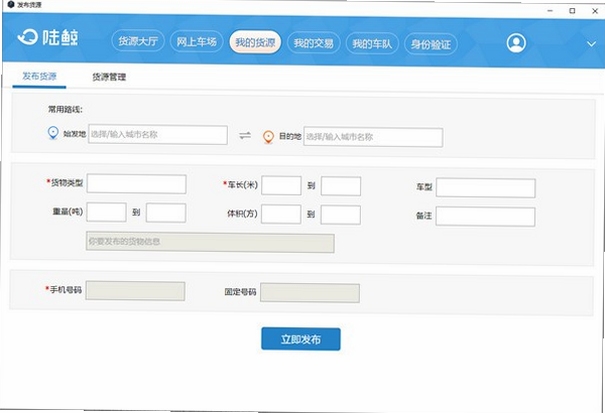The width and height of the screenshot is (605, 413).
Task: Expand the header chevron dropdown arrow
Action: point(591,44)
